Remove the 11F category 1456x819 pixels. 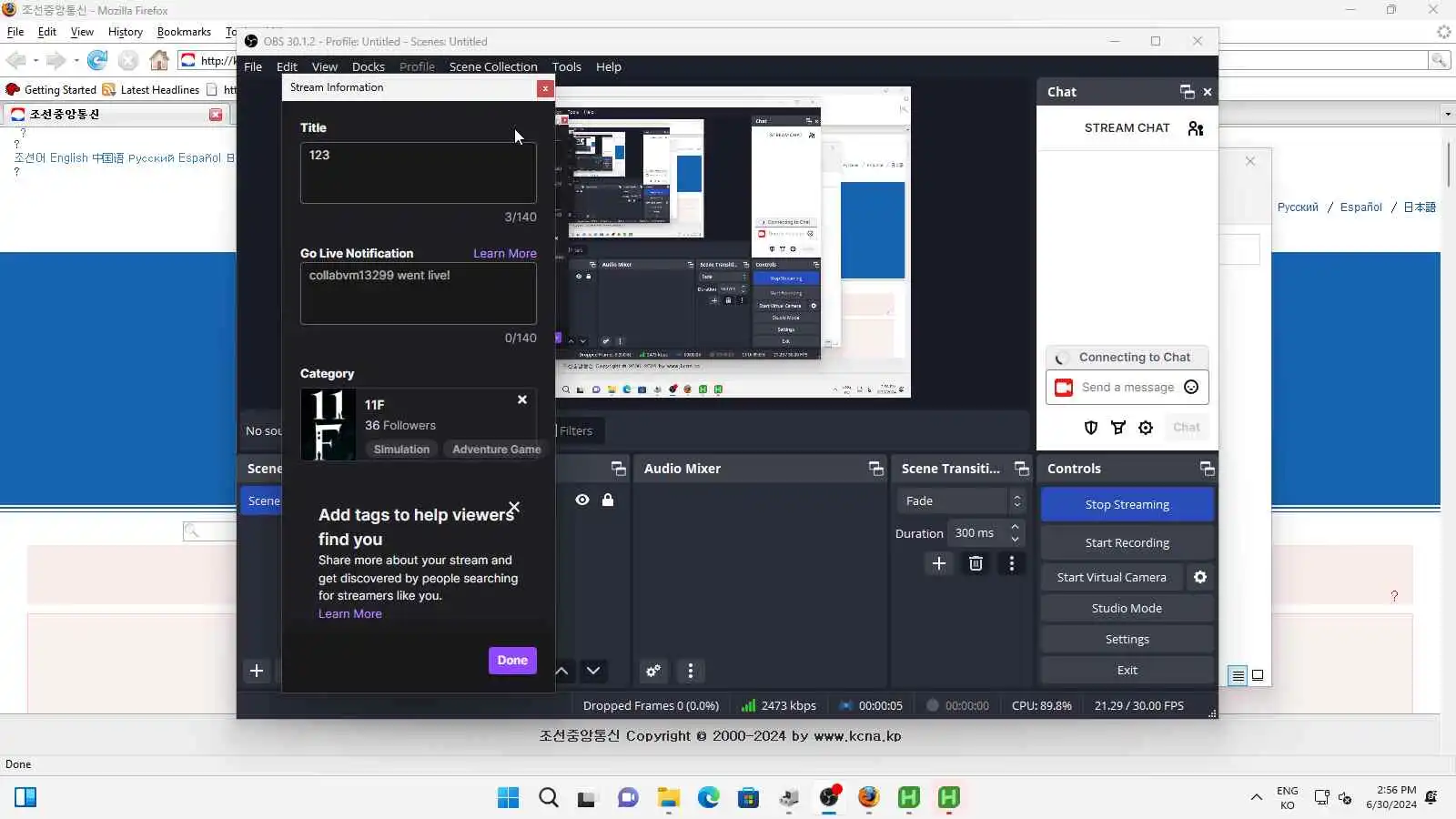pos(522,399)
